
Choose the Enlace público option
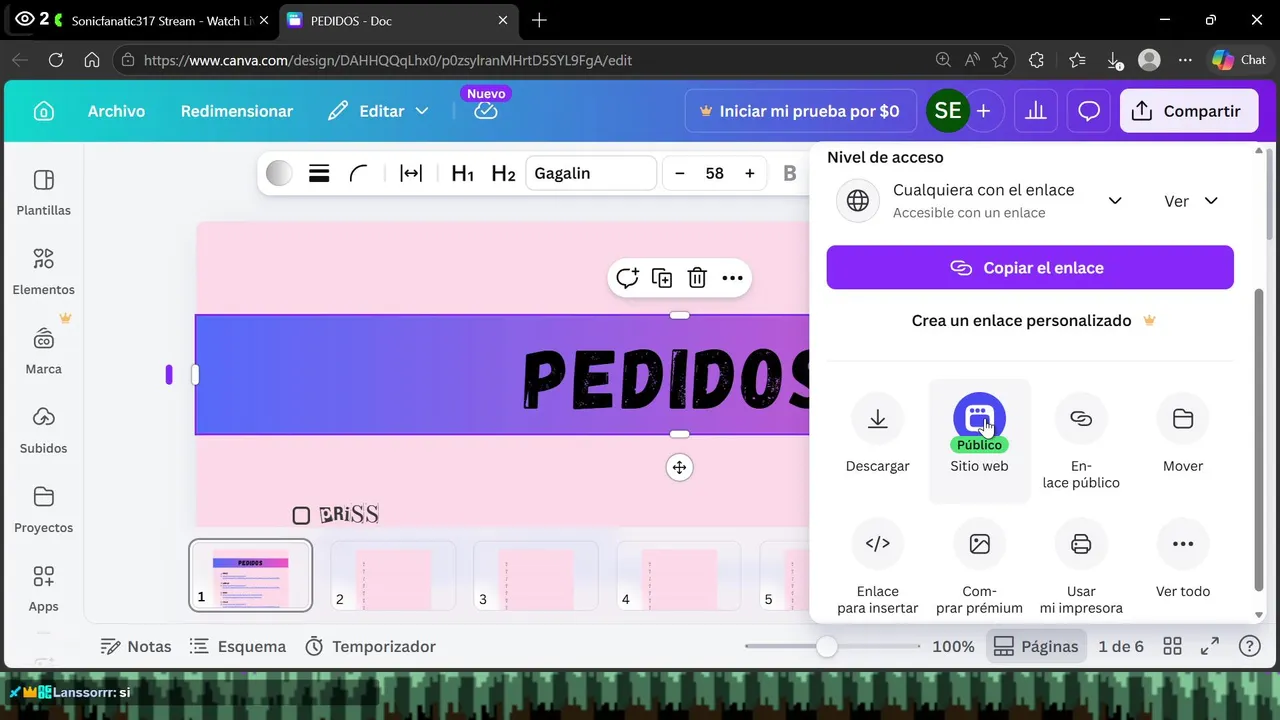pos(1081,440)
